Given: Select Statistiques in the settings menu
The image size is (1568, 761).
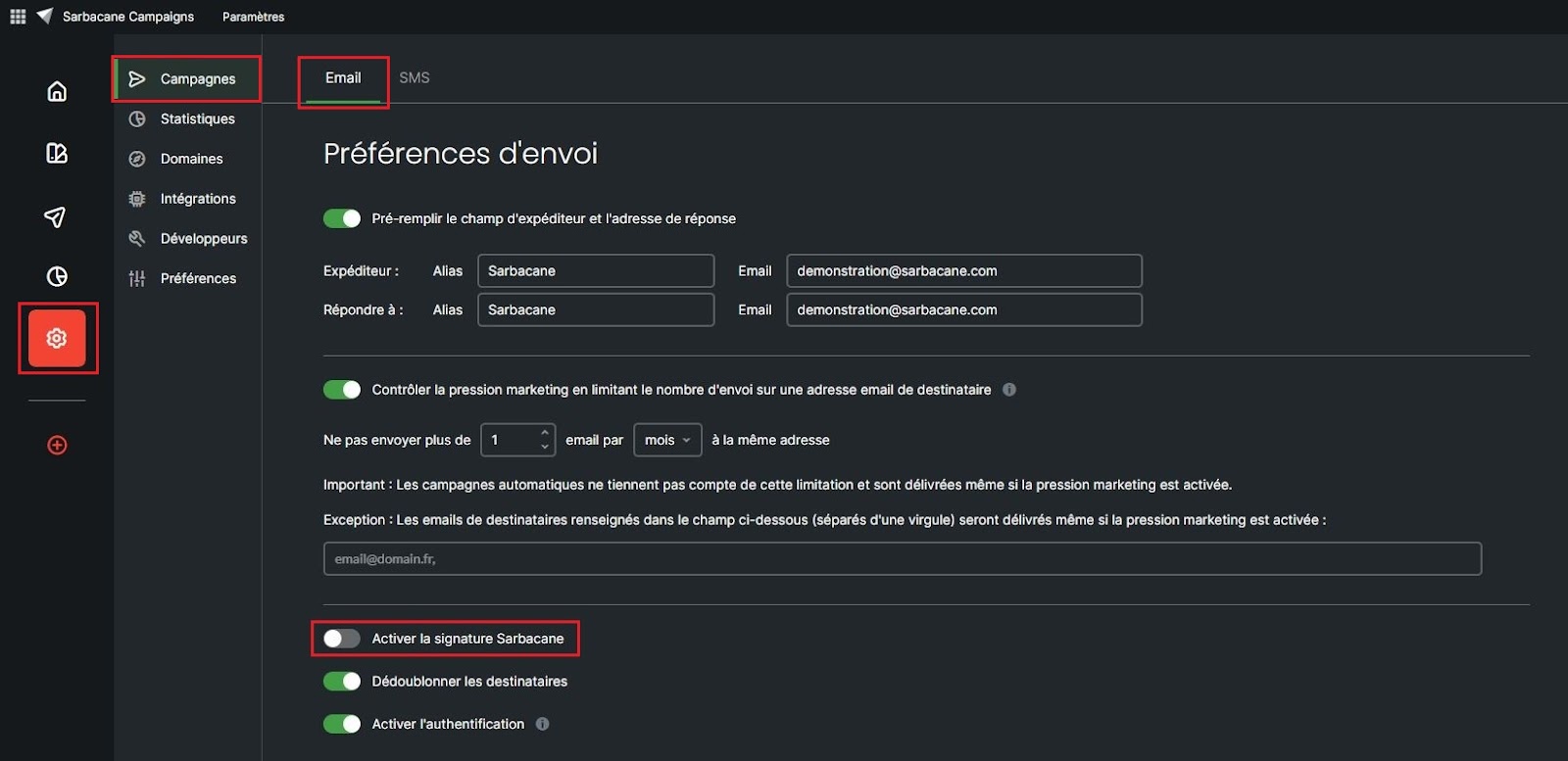Looking at the screenshot, I should [197, 119].
